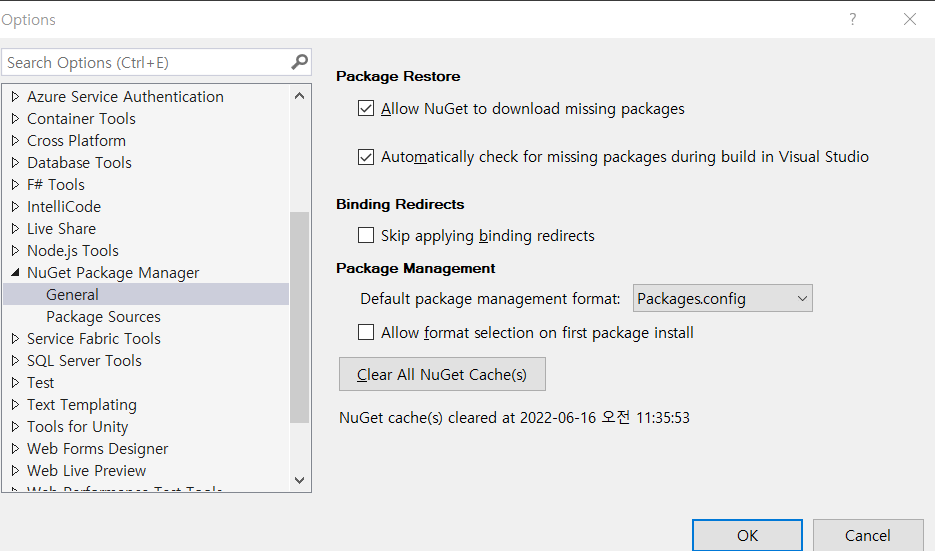
Task: Expand Text Templating node arrow
Action: point(16,404)
